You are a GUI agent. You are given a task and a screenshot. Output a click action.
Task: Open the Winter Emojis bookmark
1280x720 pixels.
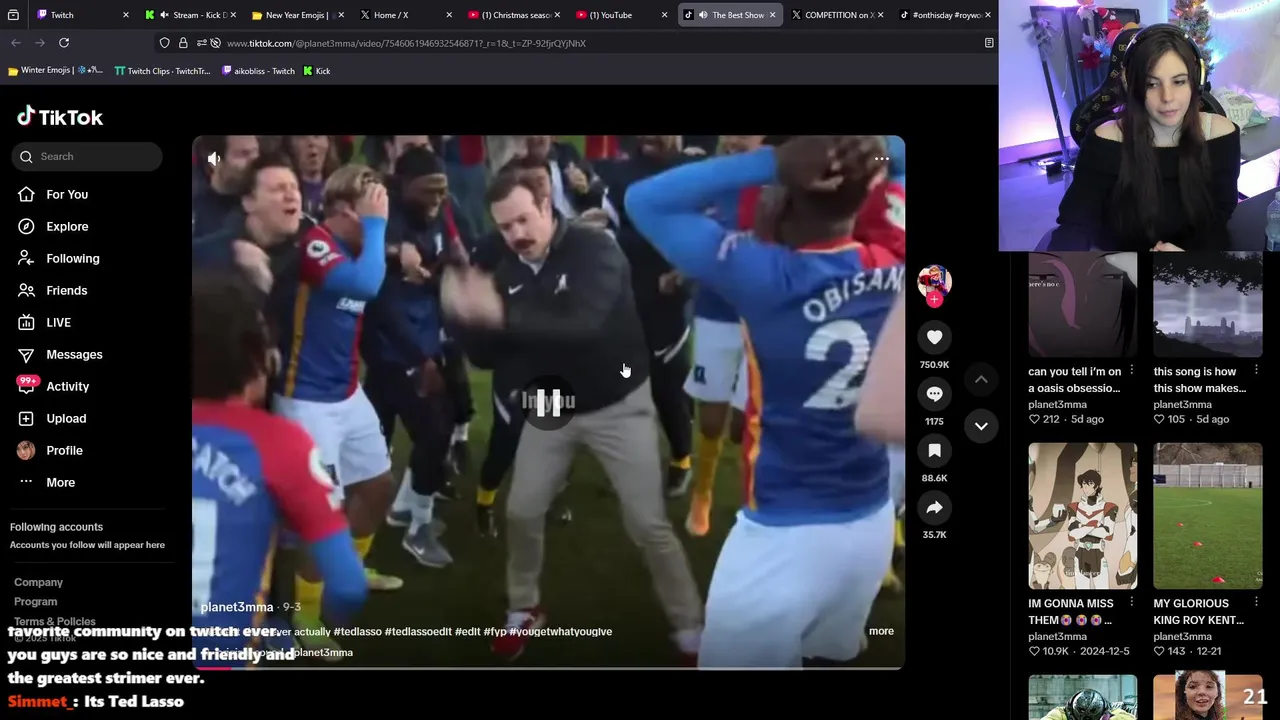tap(55, 71)
